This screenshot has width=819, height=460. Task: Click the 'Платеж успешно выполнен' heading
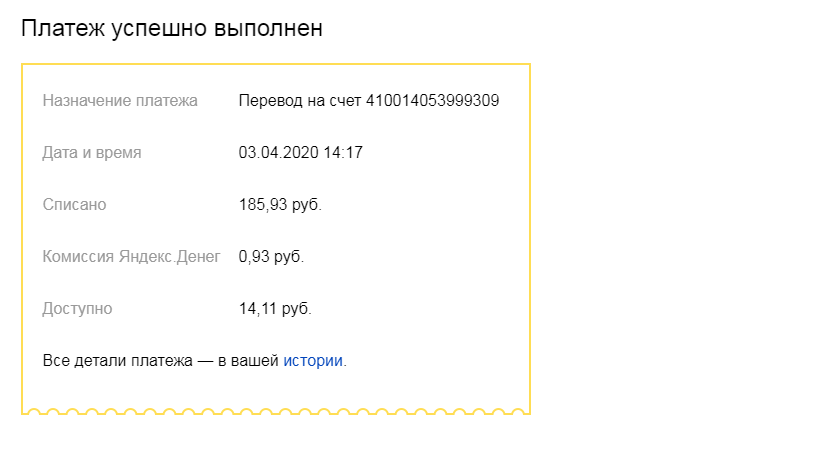(x=172, y=29)
